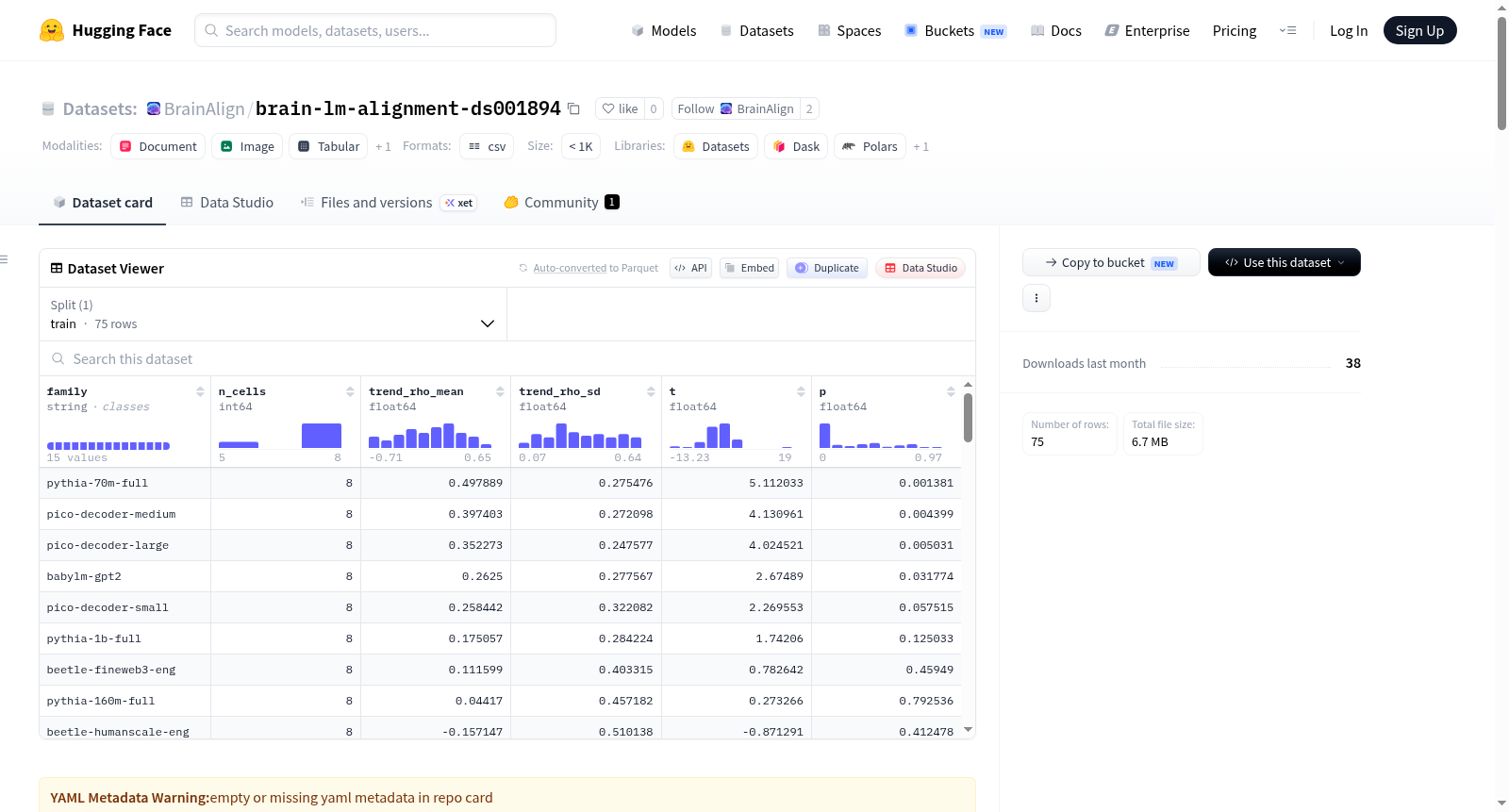The width and height of the screenshot is (1509, 812).
Task: Select the Datasets library tag
Action: pyautogui.click(x=716, y=146)
